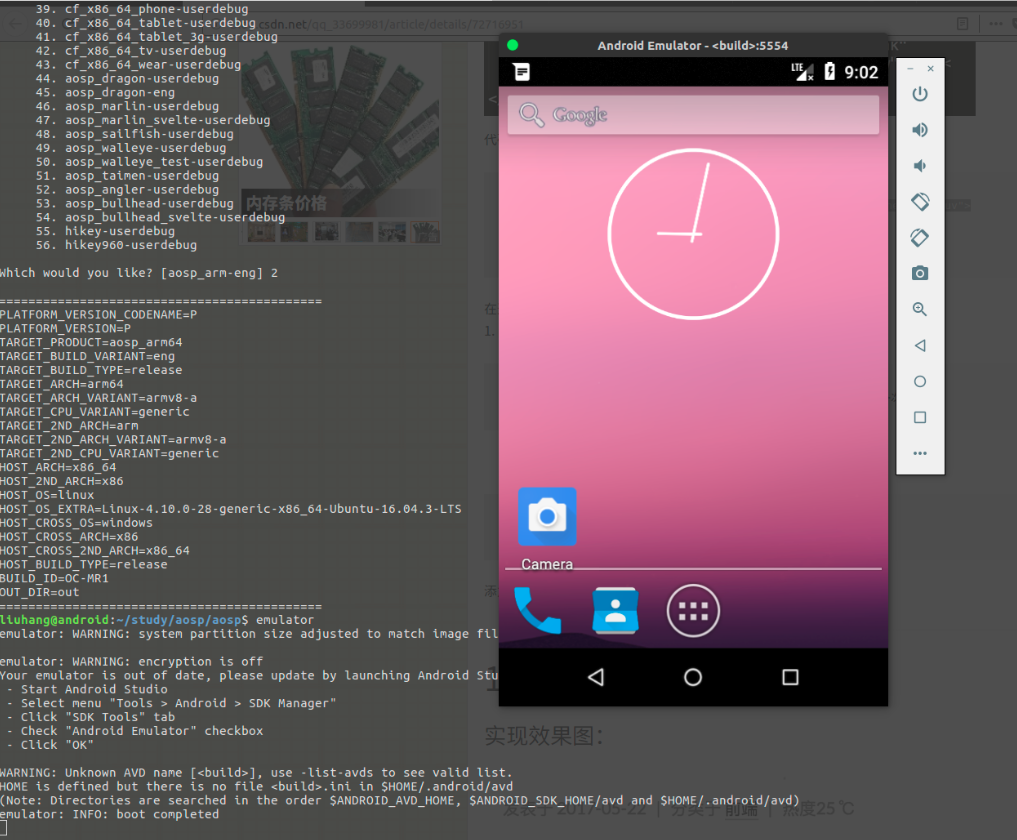Open recent apps with the square button
The image size is (1017, 840).
click(789, 677)
